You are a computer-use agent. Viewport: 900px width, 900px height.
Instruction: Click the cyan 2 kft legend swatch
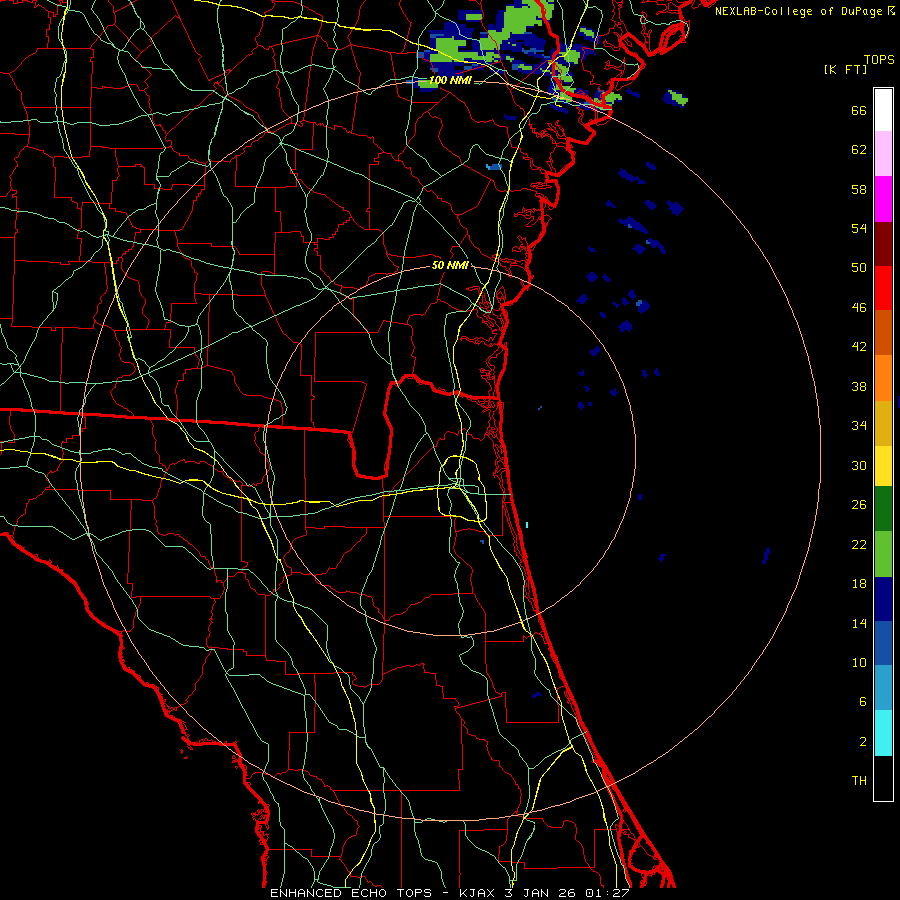pyautogui.click(x=883, y=733)
